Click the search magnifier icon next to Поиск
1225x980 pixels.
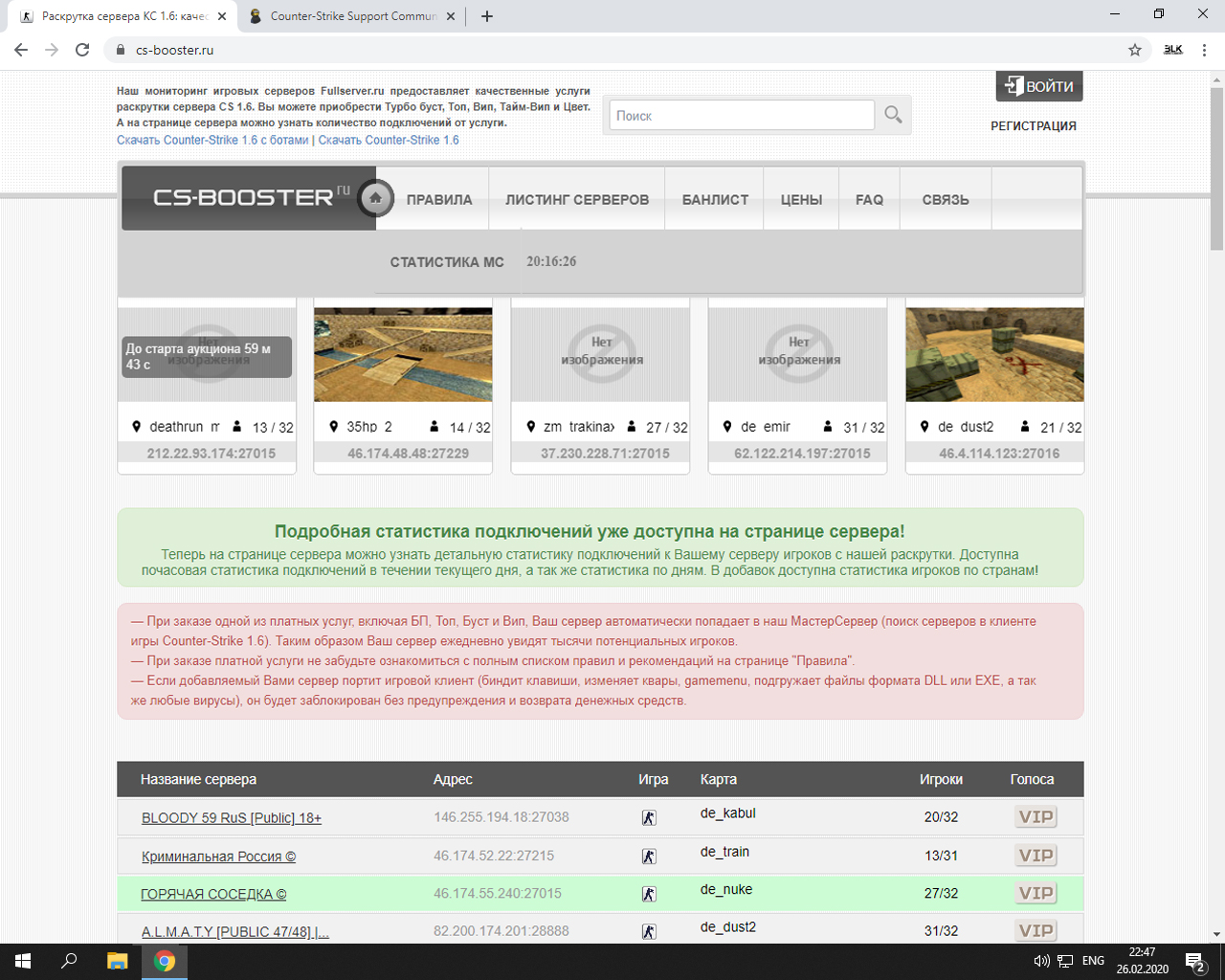(893, 115)
